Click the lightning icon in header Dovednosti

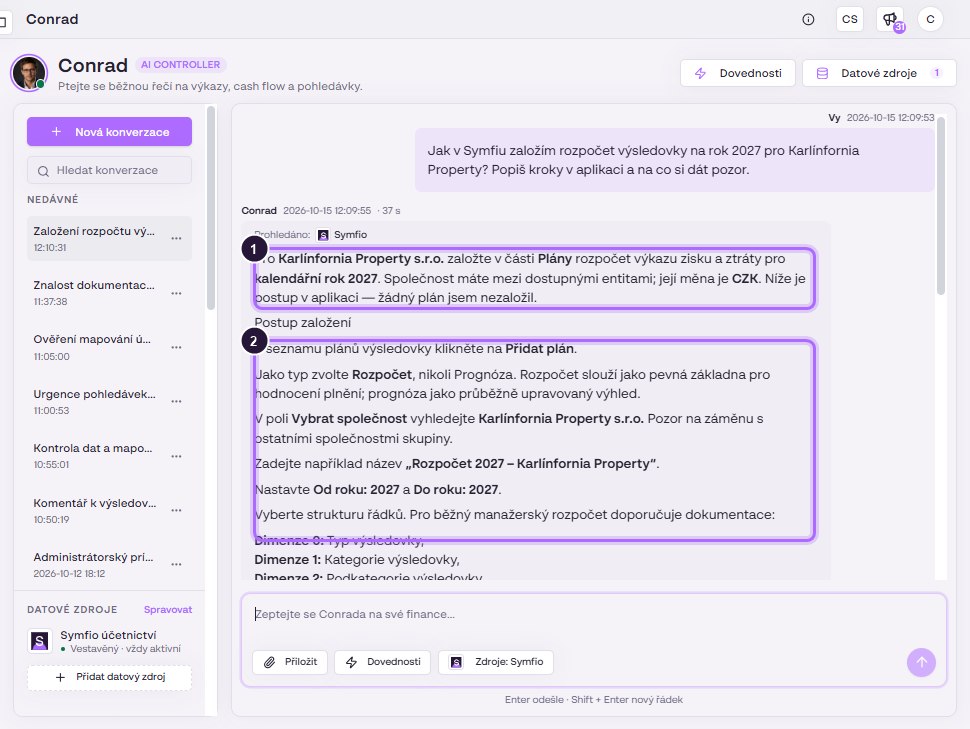tap(700, 73)
